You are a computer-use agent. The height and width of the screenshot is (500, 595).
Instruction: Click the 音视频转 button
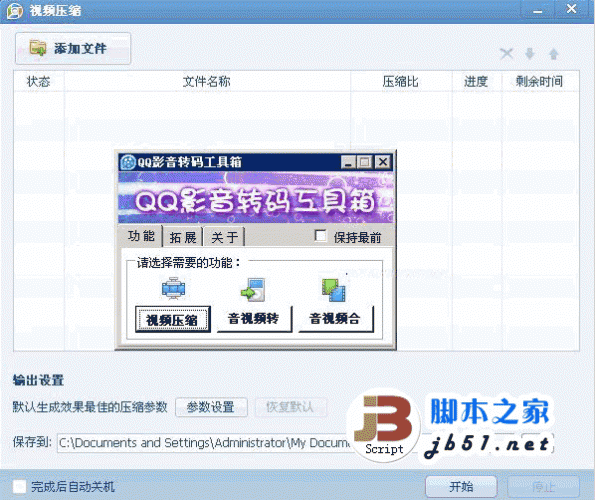(254, 319)
